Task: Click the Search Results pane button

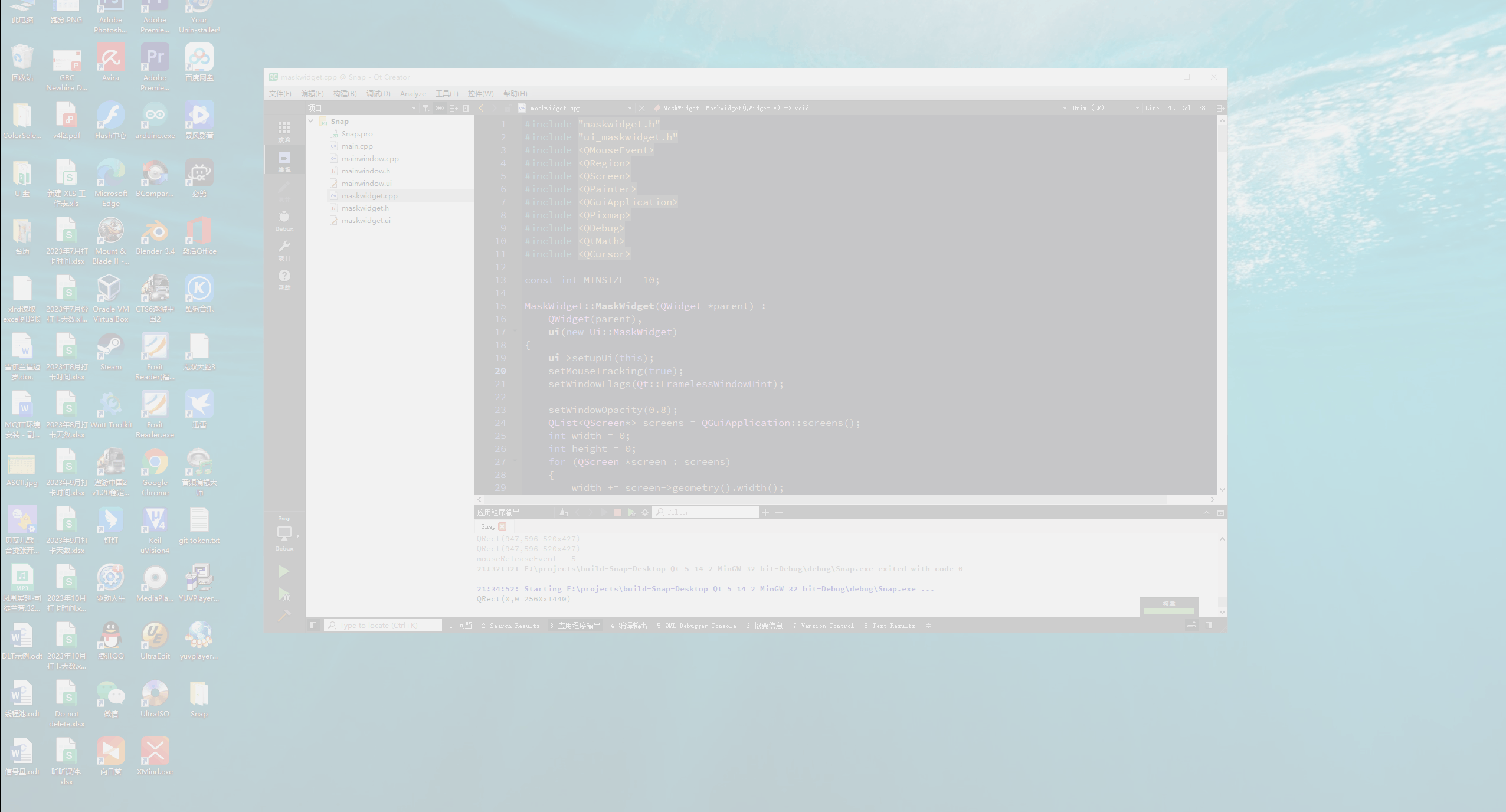Action: 510,626
